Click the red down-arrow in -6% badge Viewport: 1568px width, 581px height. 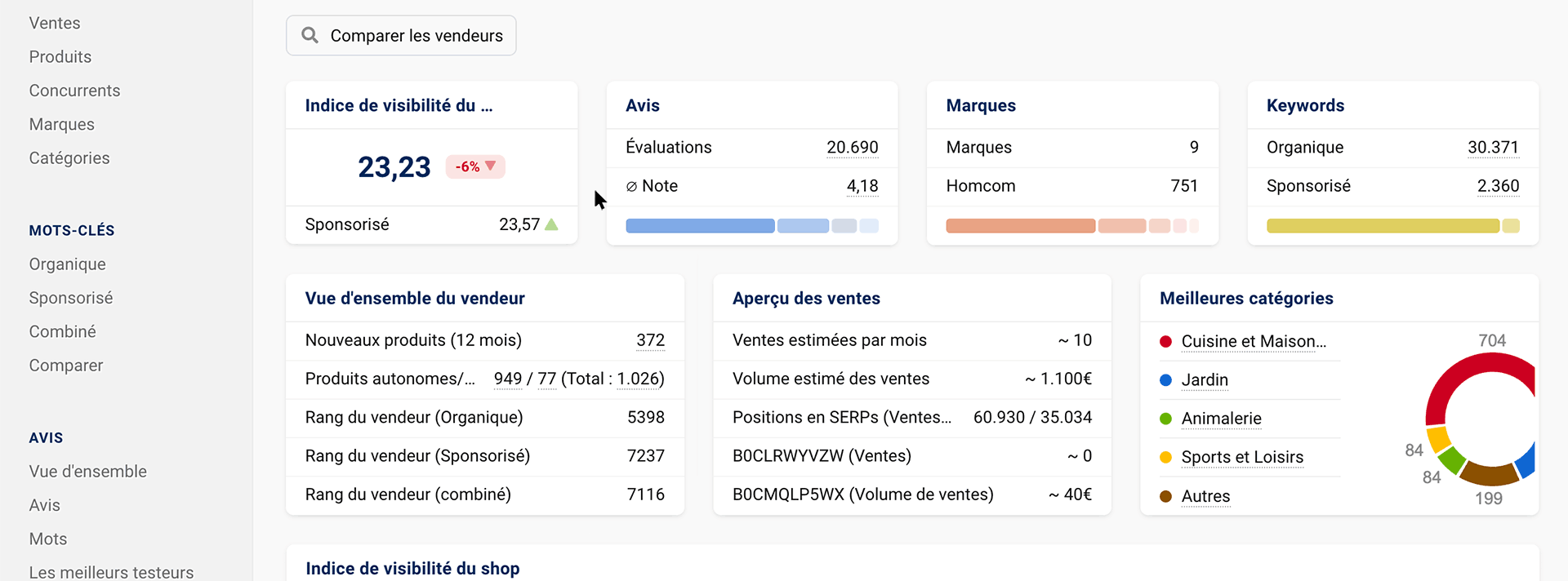491,166
